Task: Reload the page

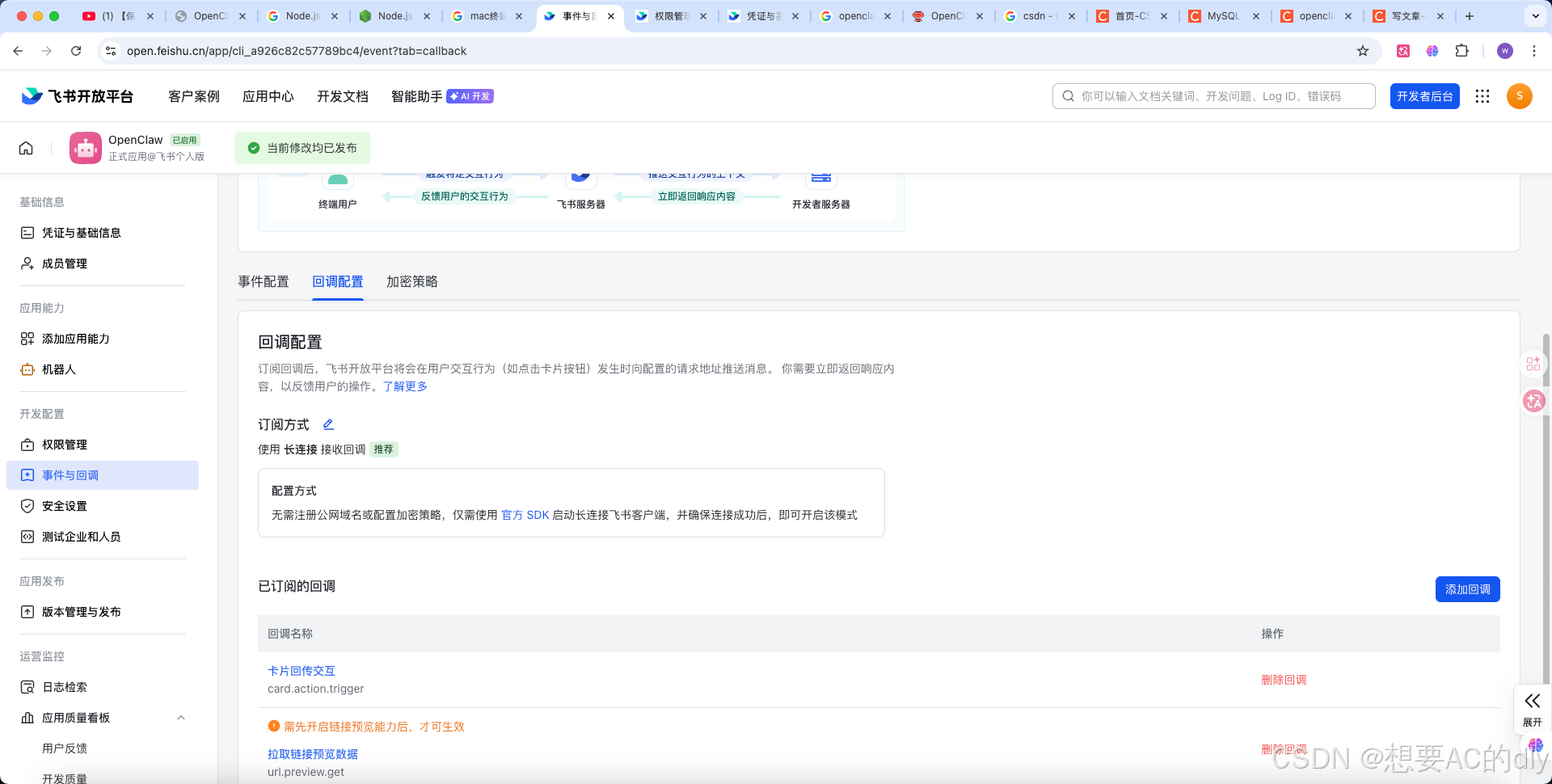Action: tap(76, 51)
